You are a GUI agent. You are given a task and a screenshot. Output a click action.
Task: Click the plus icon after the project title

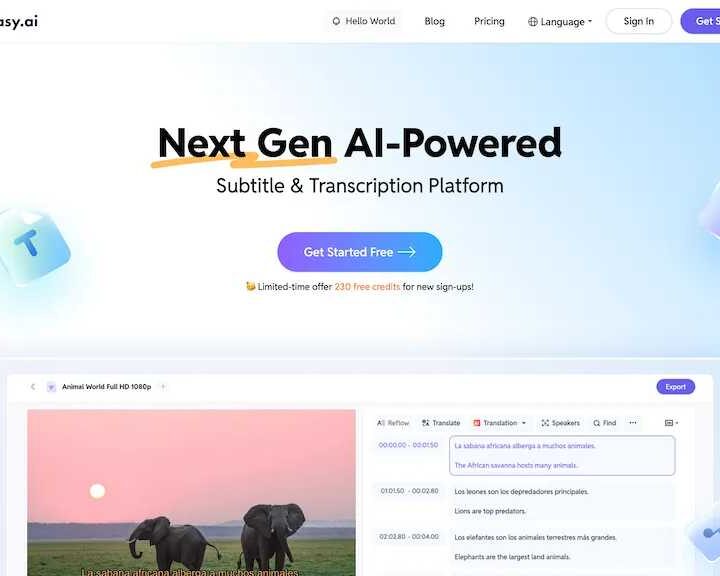(x=163, y=387)
